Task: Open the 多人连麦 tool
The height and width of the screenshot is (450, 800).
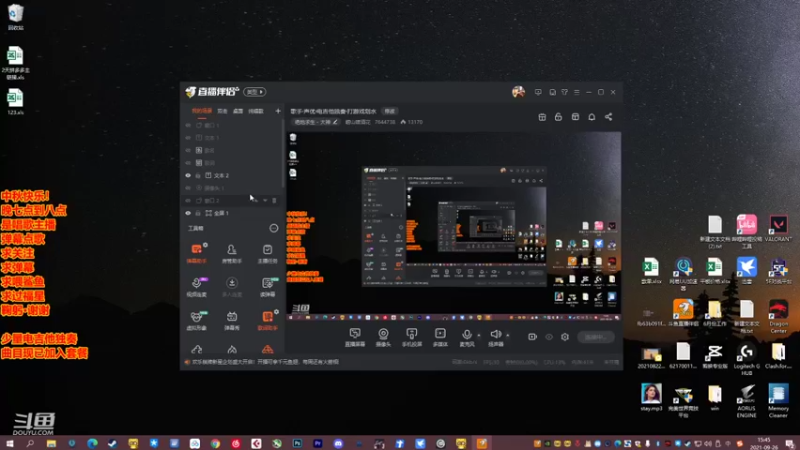Action: pyautogui.click(x=232, y=287)
